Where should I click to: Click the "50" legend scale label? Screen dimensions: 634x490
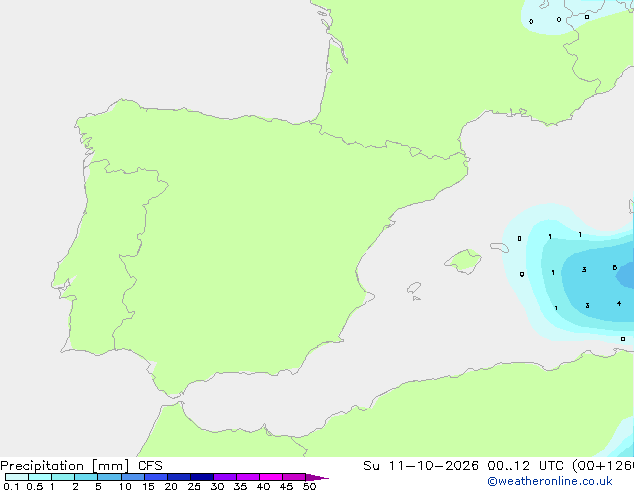click(x=309, y=486)
